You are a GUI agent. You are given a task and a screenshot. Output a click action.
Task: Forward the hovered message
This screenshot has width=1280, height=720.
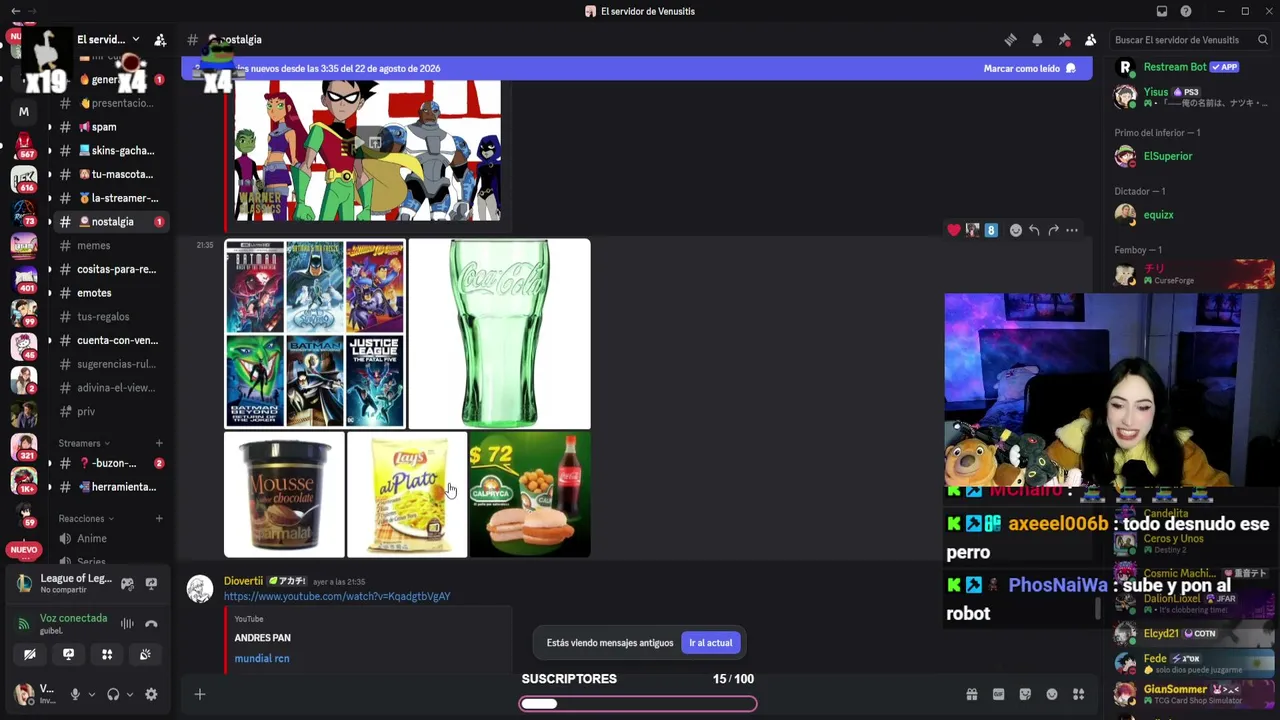[1053, 230]
